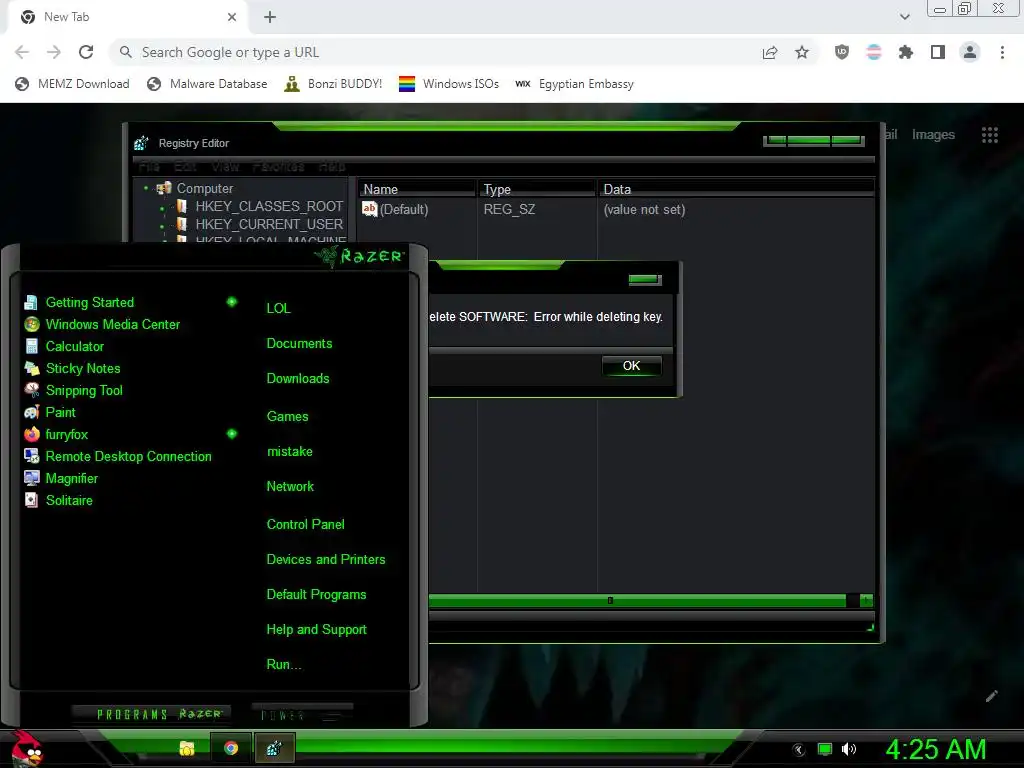
Task: Click the share page icon in Chrome
Action: [x=770, y=52]
